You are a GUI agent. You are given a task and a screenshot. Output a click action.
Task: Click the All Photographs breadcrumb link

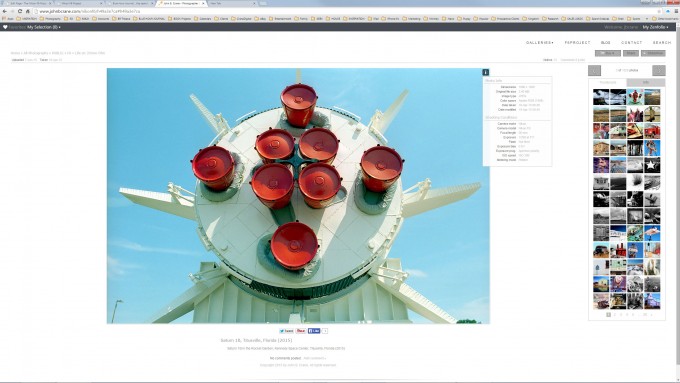tap(36, 53)
